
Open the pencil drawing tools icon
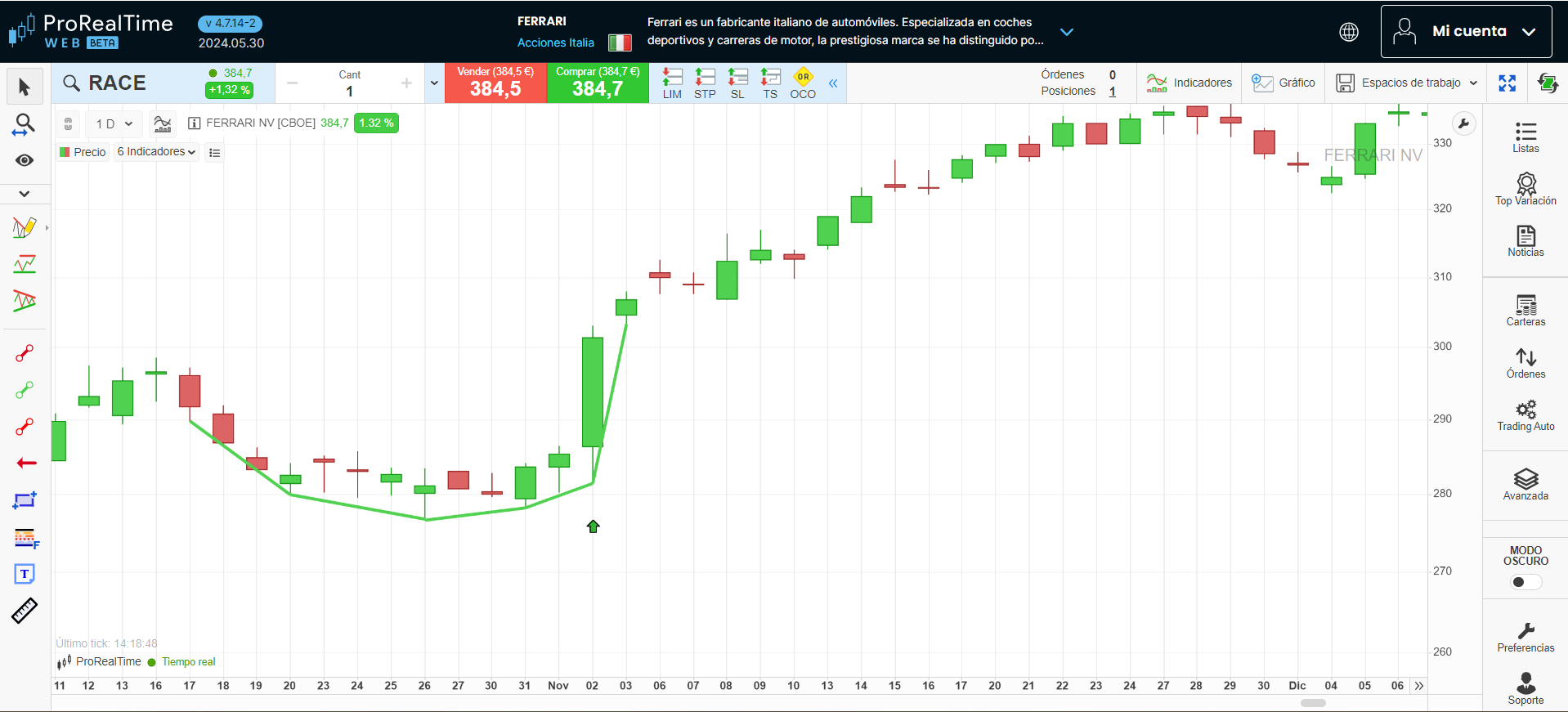point(25,228)
